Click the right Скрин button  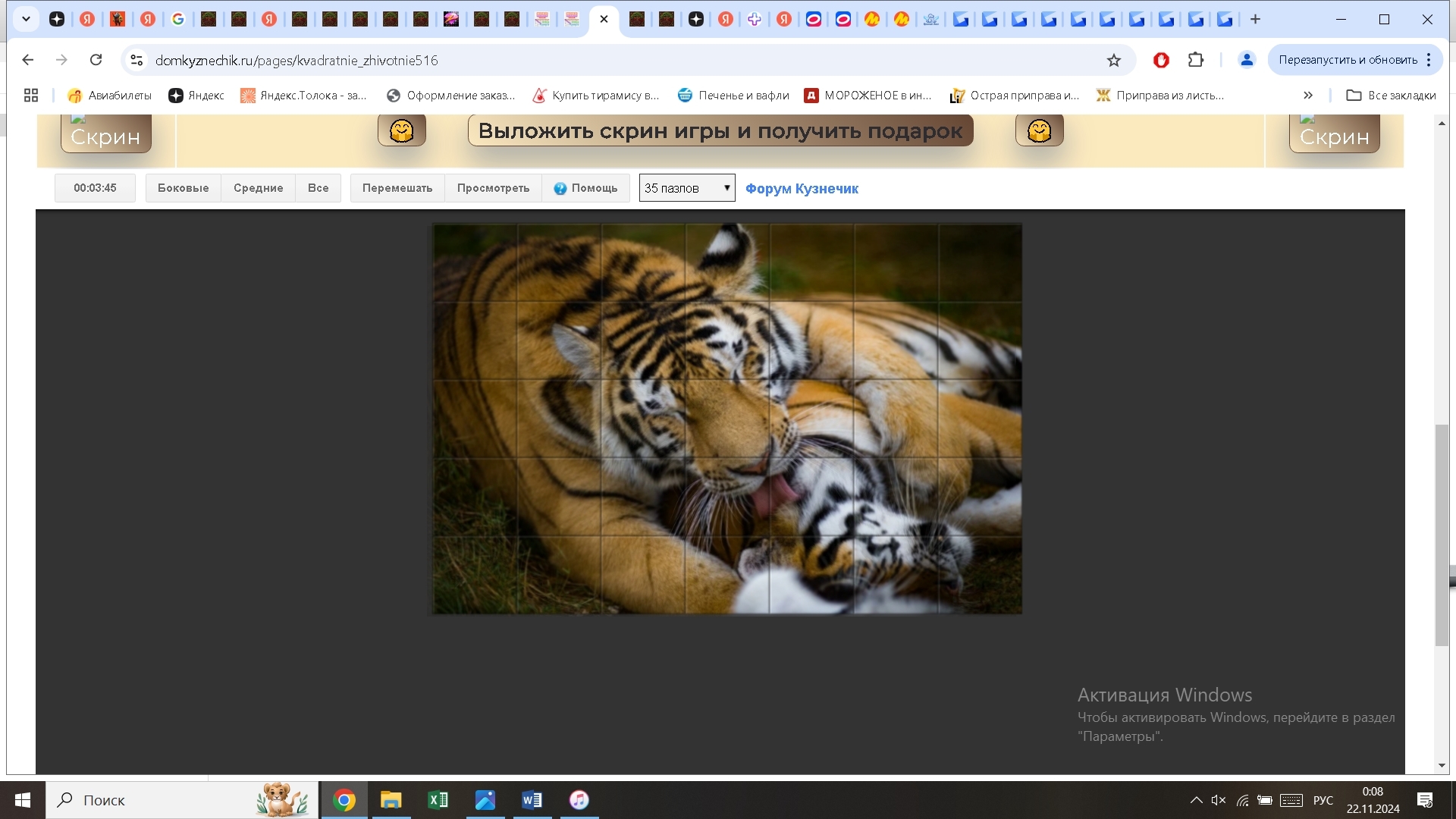click(x=1334, y=133)
